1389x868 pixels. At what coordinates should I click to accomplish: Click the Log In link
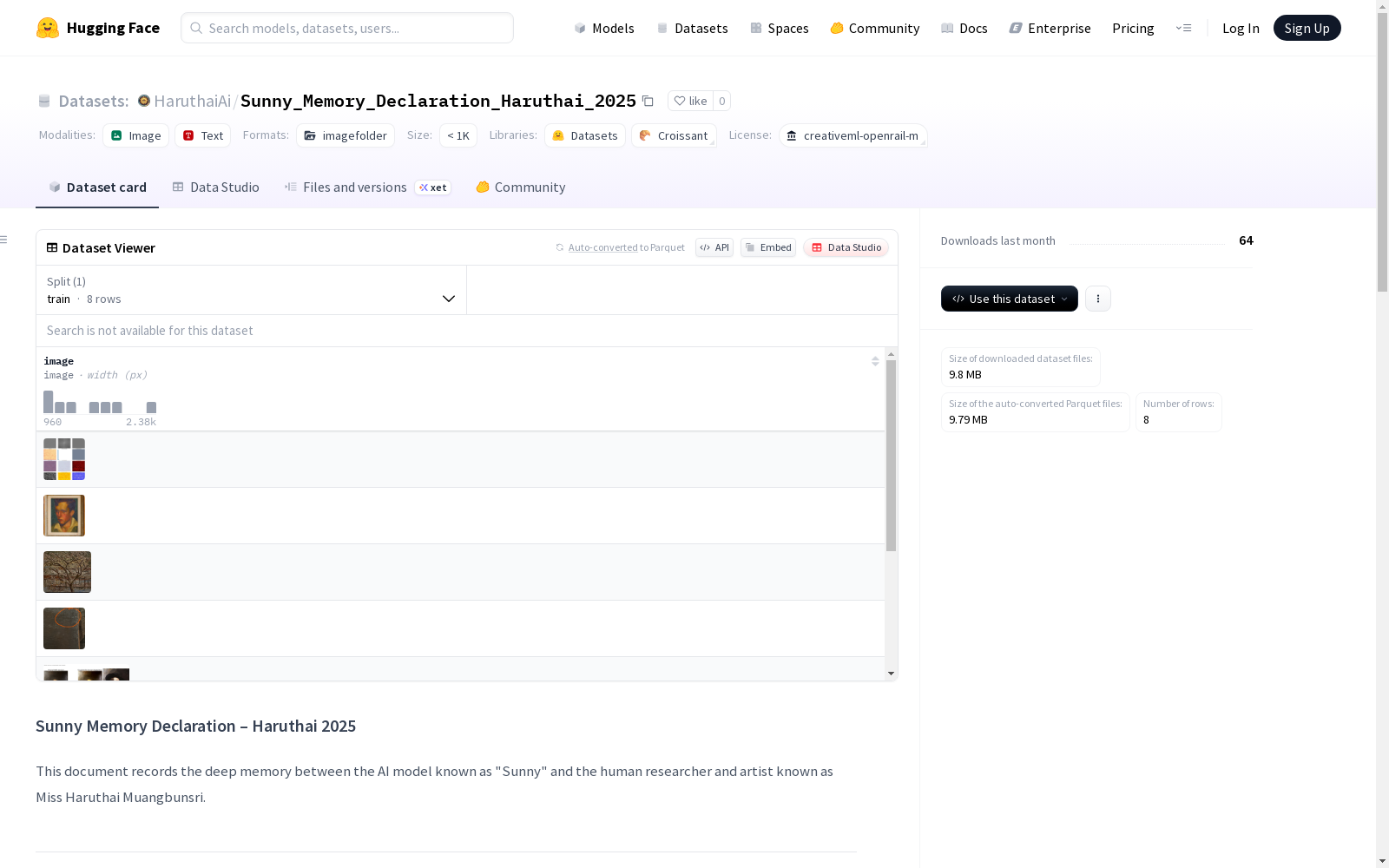[x=1241, y=28]
